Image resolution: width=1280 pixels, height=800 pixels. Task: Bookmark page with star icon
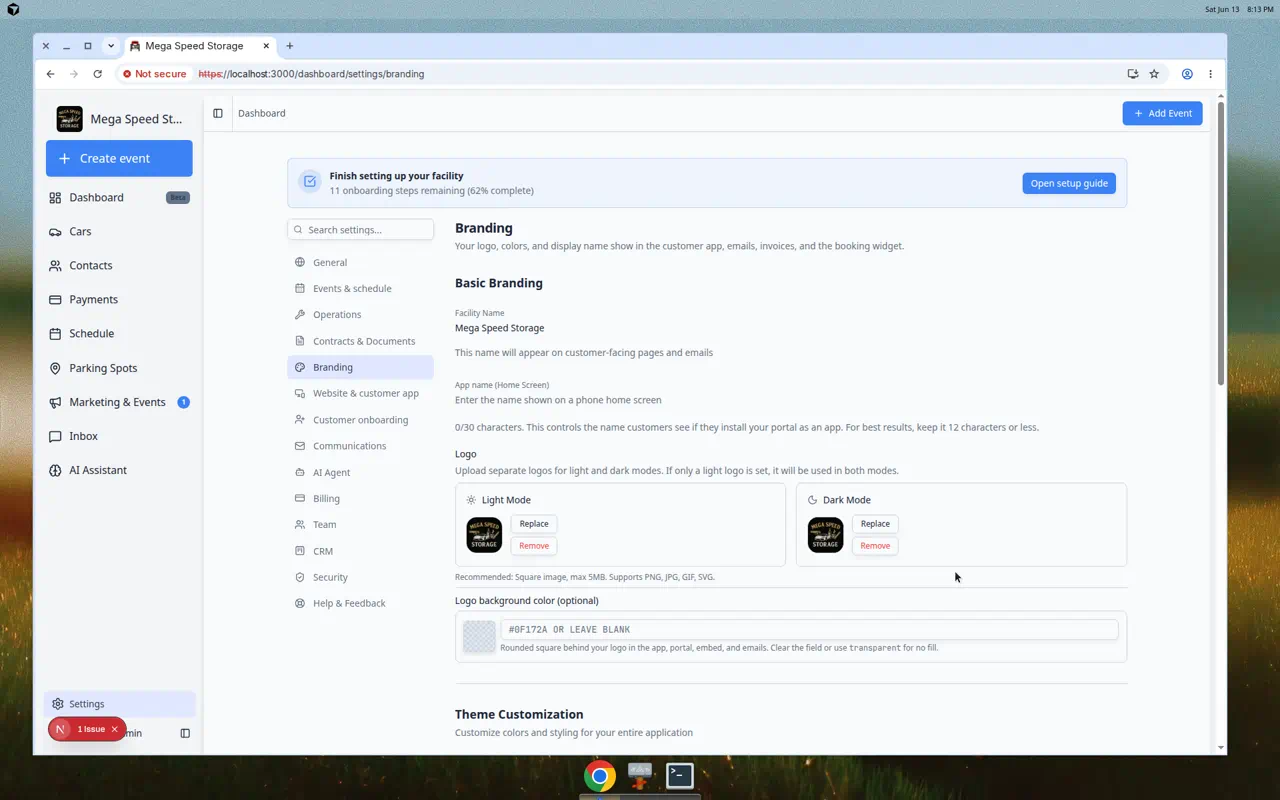tap(1154, 74)
